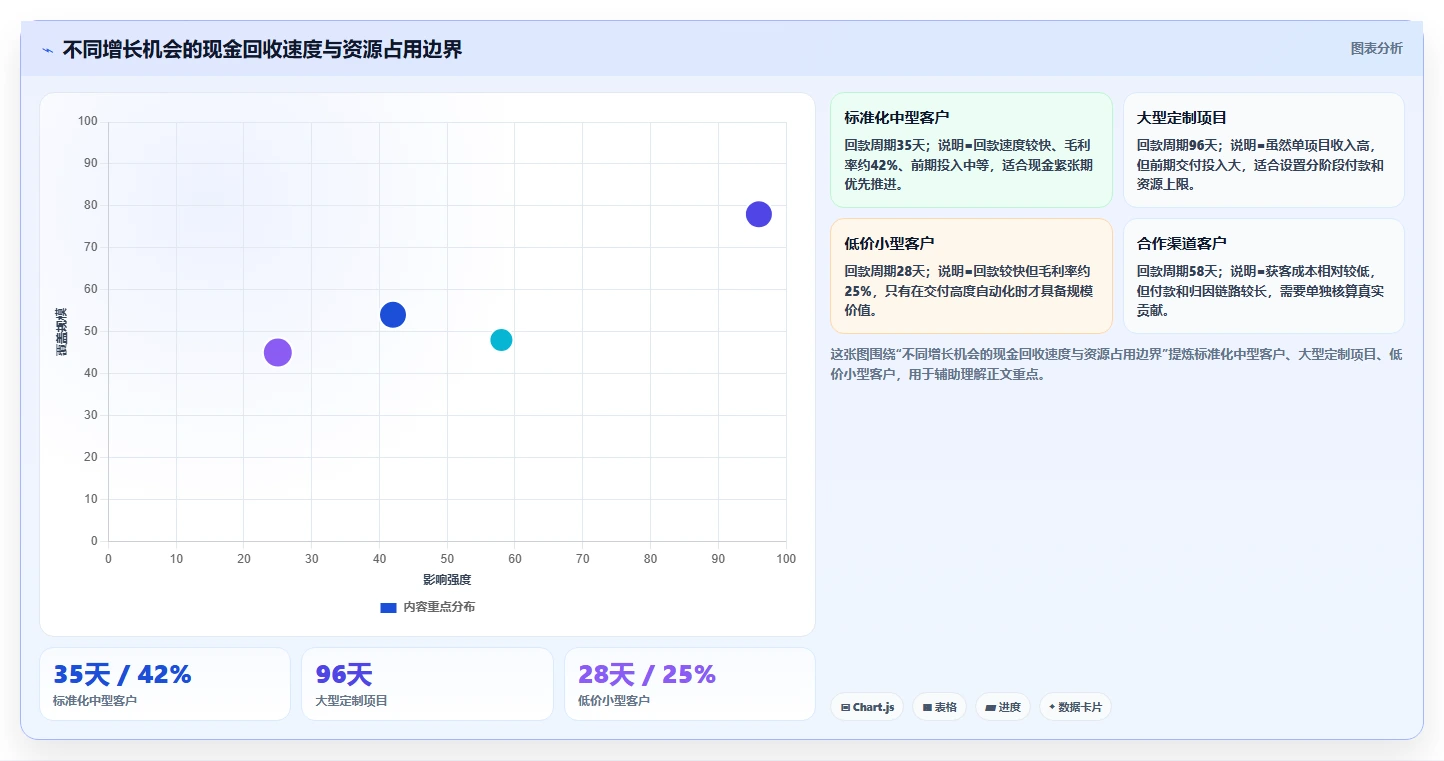Click the lightning icon beside the chart title
Image resolution: width=1444 pixels, height=761 pixels.
(x=48, y=50)
